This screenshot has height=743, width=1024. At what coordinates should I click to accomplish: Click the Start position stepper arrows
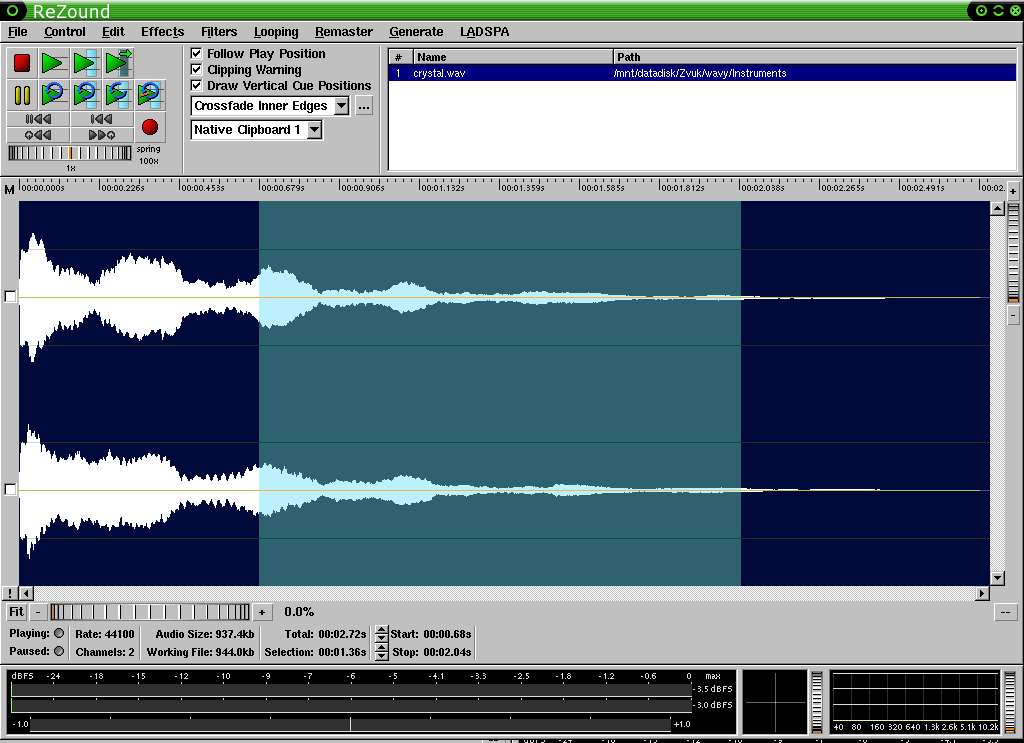point(382,633)
